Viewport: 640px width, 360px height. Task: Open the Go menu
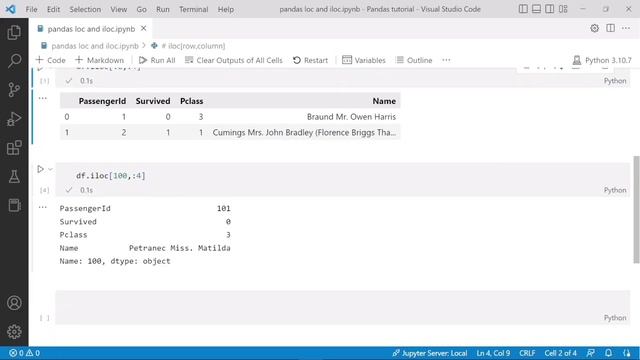(x=141, y=9)
